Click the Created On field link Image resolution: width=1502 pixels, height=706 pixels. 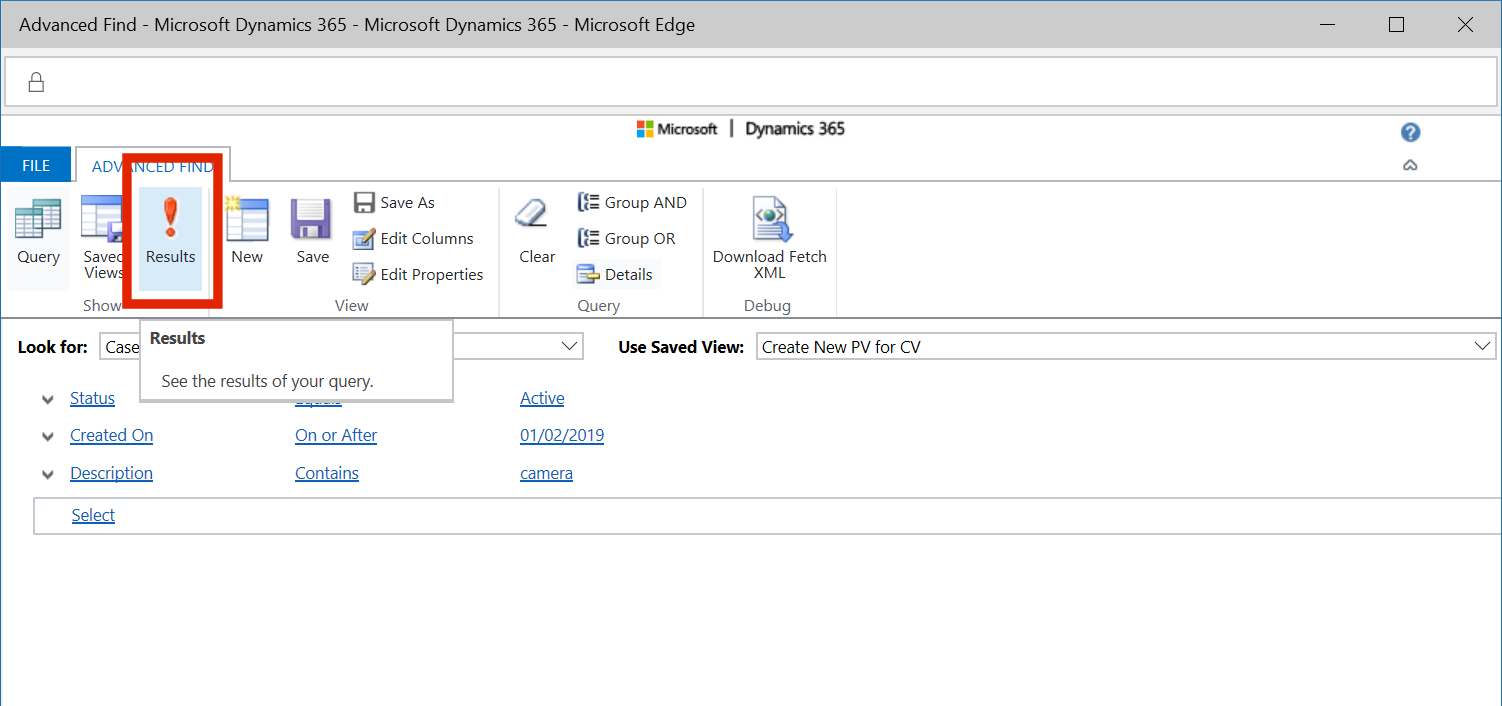pos(111,435)
